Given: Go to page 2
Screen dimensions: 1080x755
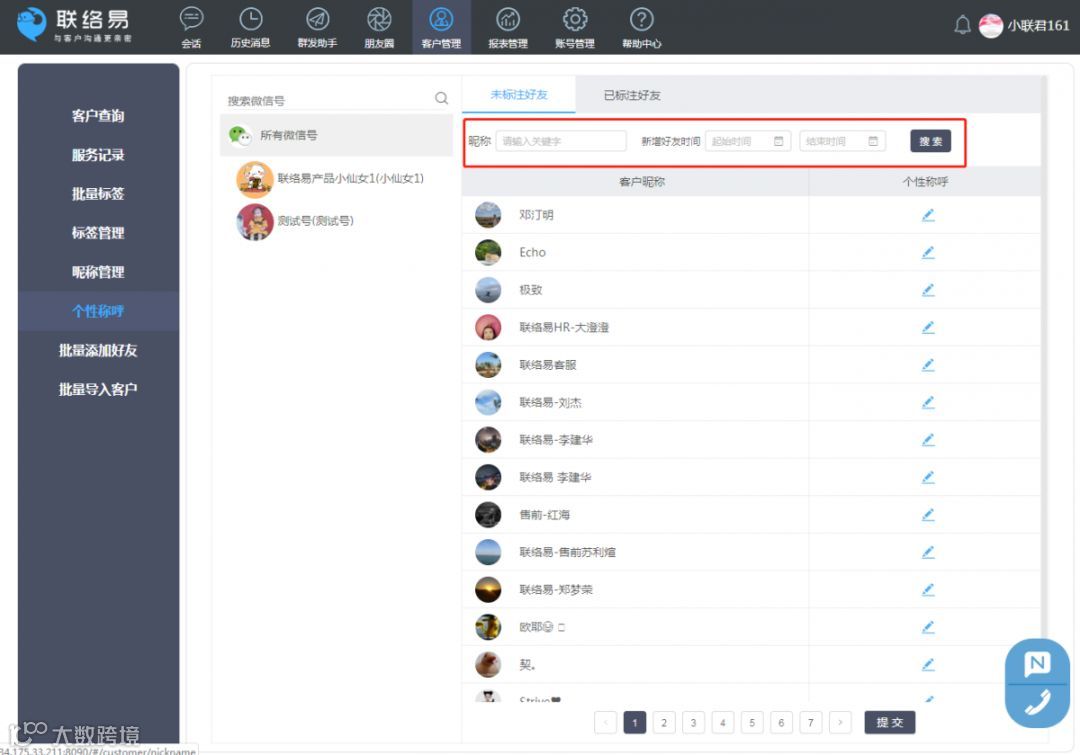Looking at the screenshot, I should 664,723.
